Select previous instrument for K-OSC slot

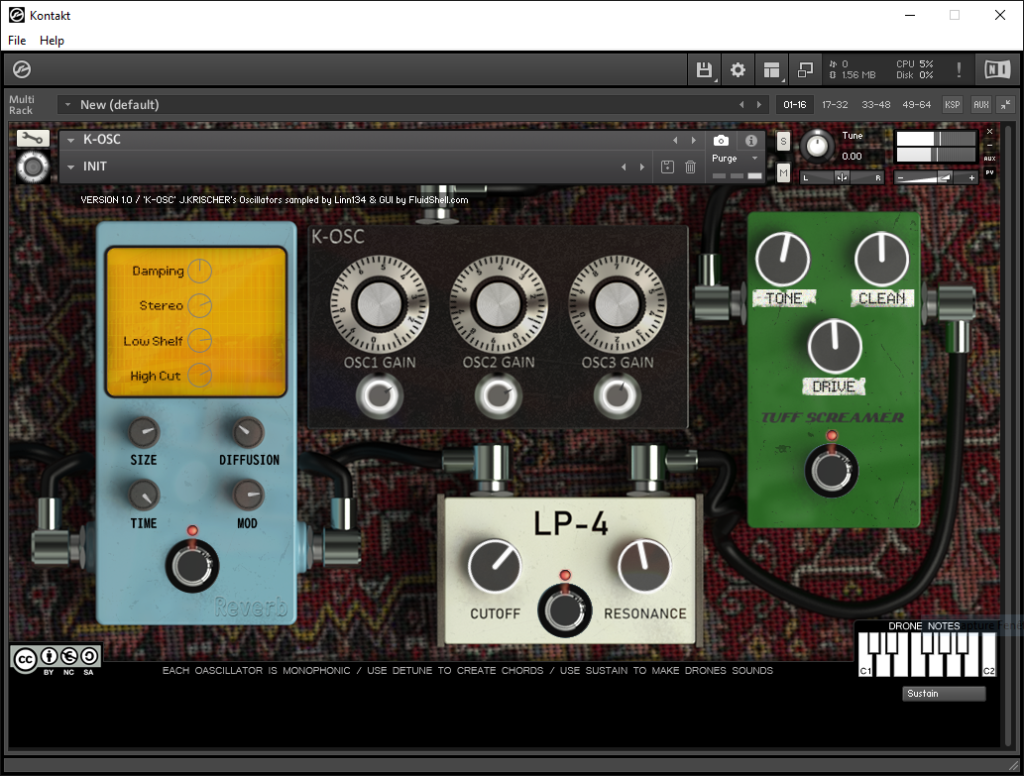[x=675, y=140]
